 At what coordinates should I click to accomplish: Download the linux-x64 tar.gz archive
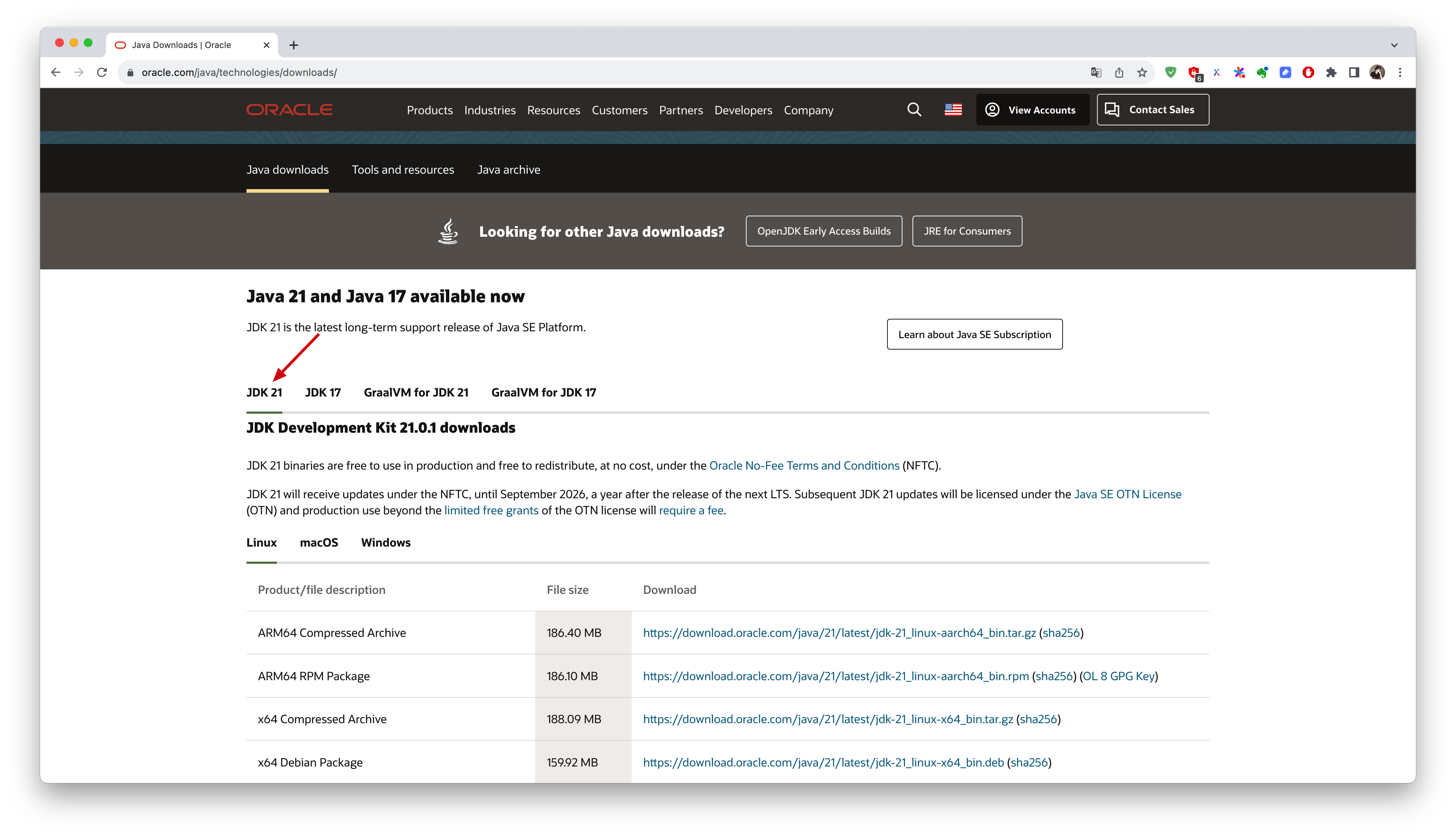point(828,720)
